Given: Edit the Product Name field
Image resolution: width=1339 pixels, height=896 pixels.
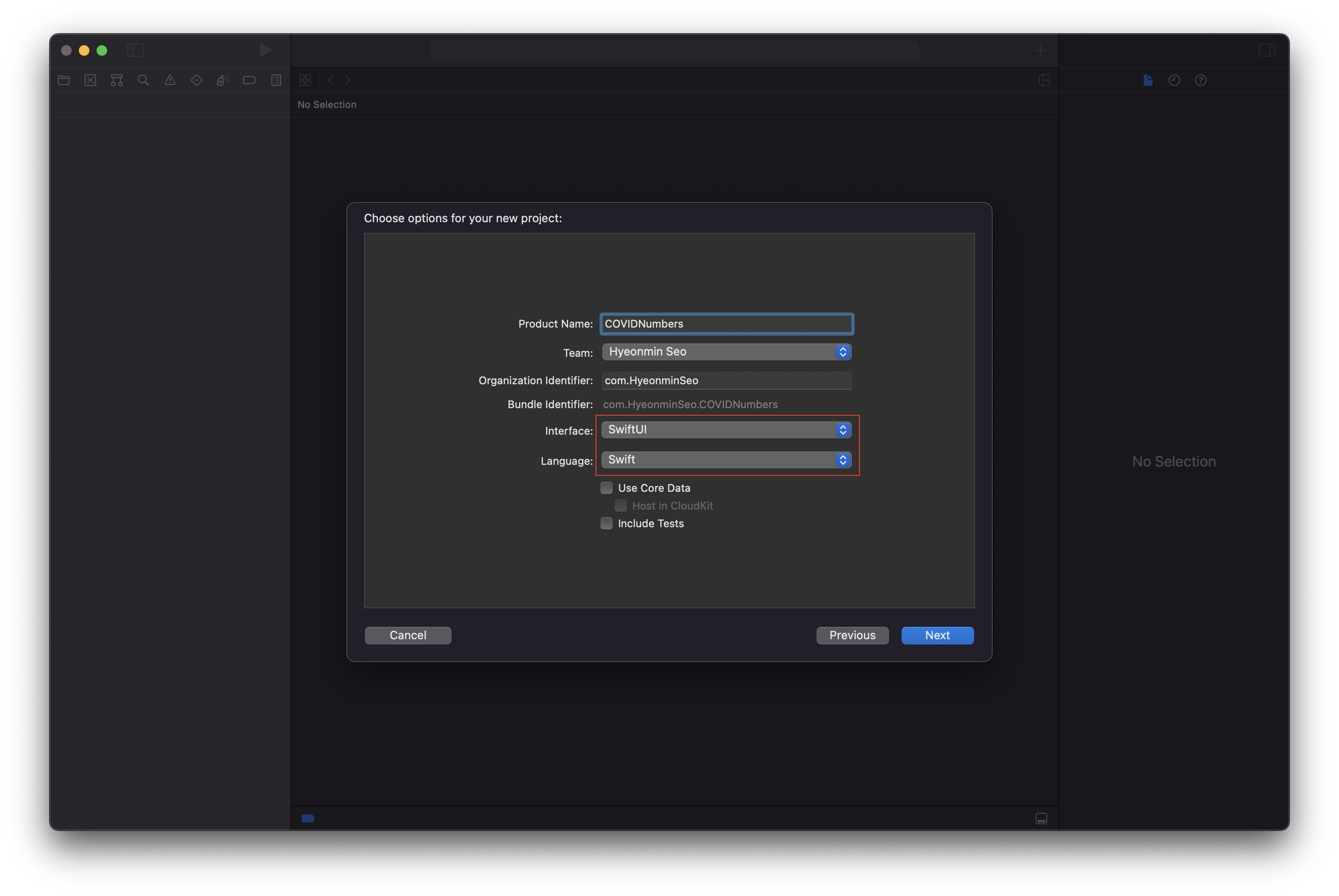Looking at the screenshot, I should (x=726, y=324).
